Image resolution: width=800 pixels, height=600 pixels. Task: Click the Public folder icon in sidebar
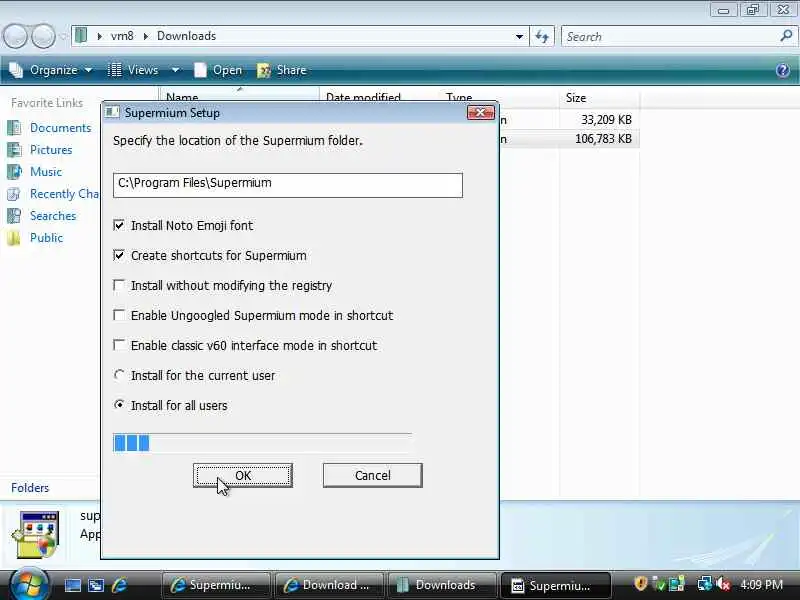coord(14,238)
